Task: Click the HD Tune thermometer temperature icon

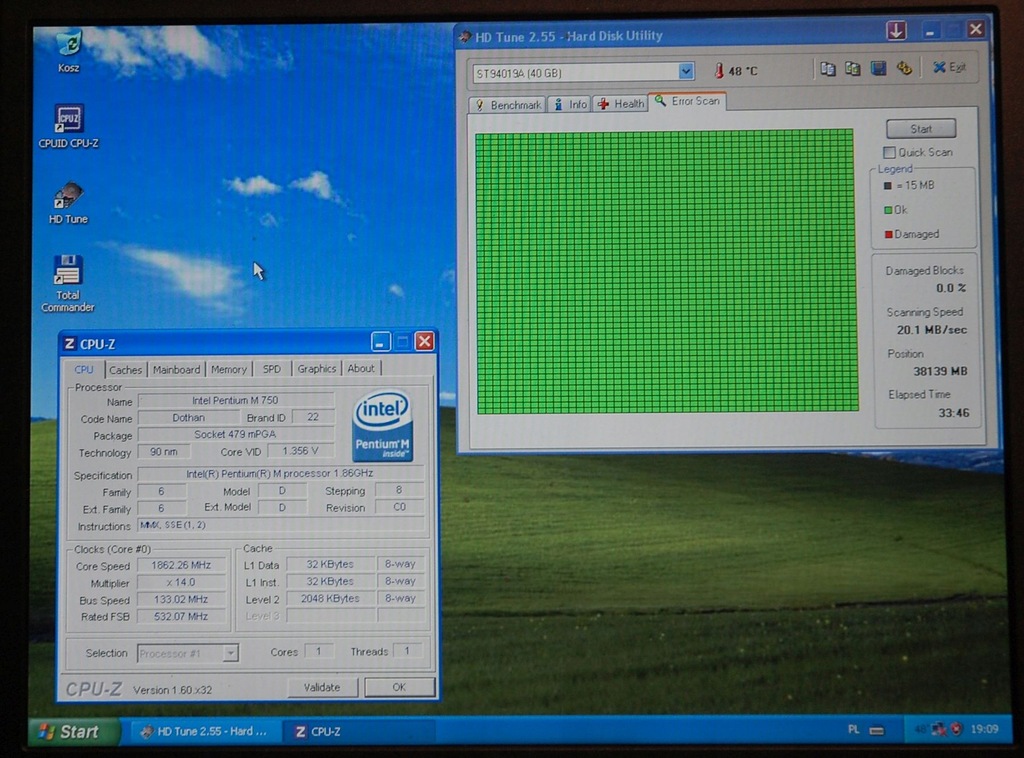Action: 719,71
